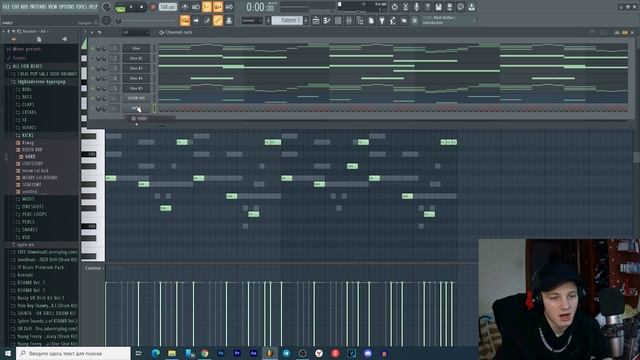
Task: Toggle the metronome icon
Action: click(x=184, y=7)
